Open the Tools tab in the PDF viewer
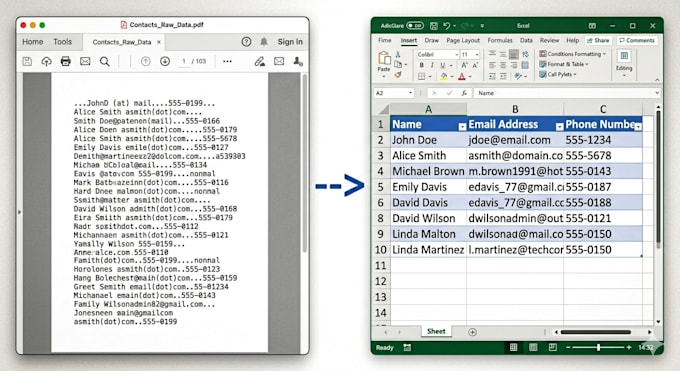Screen dimensions: 680x371 (x=62, y=42)
